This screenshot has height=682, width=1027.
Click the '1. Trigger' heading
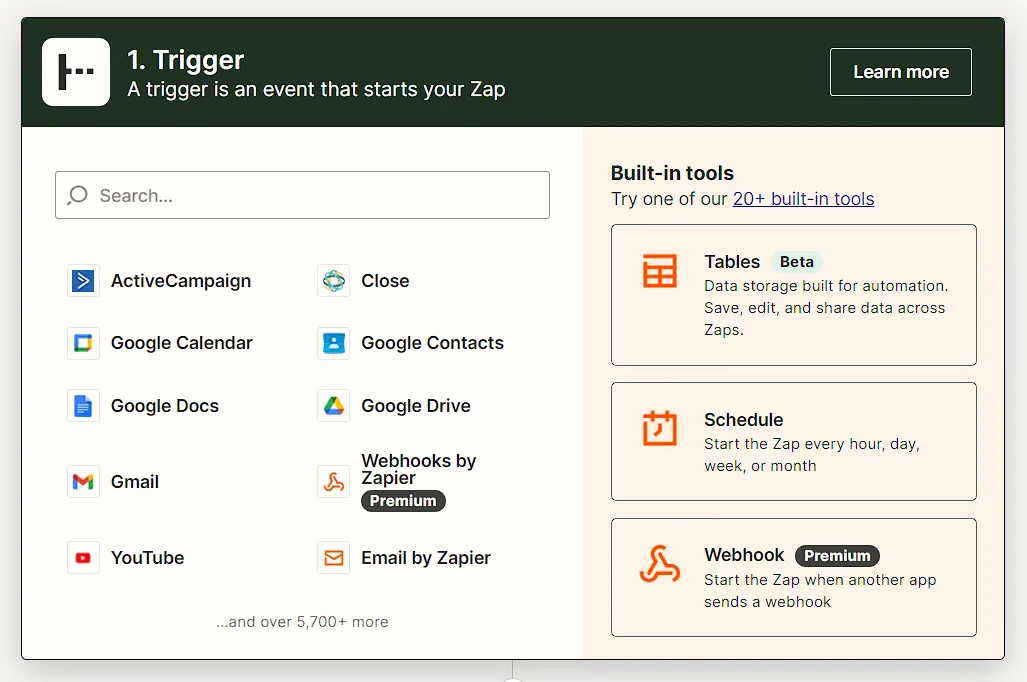(185, 60)
